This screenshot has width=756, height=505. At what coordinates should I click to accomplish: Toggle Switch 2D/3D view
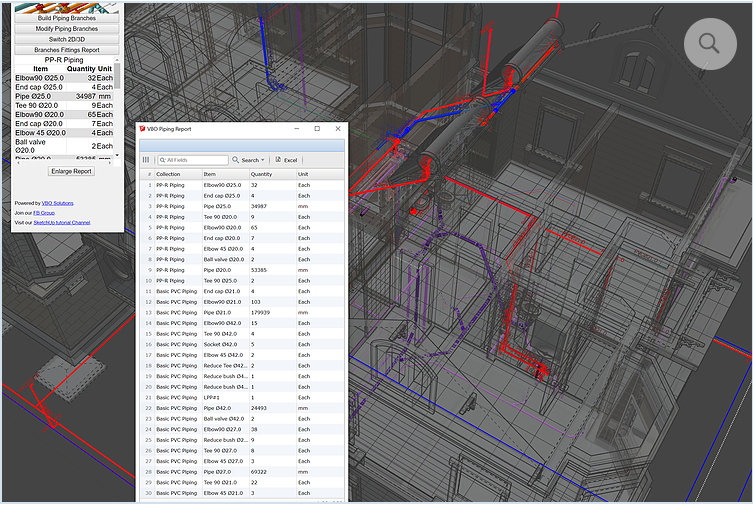(x=66, y=39)
